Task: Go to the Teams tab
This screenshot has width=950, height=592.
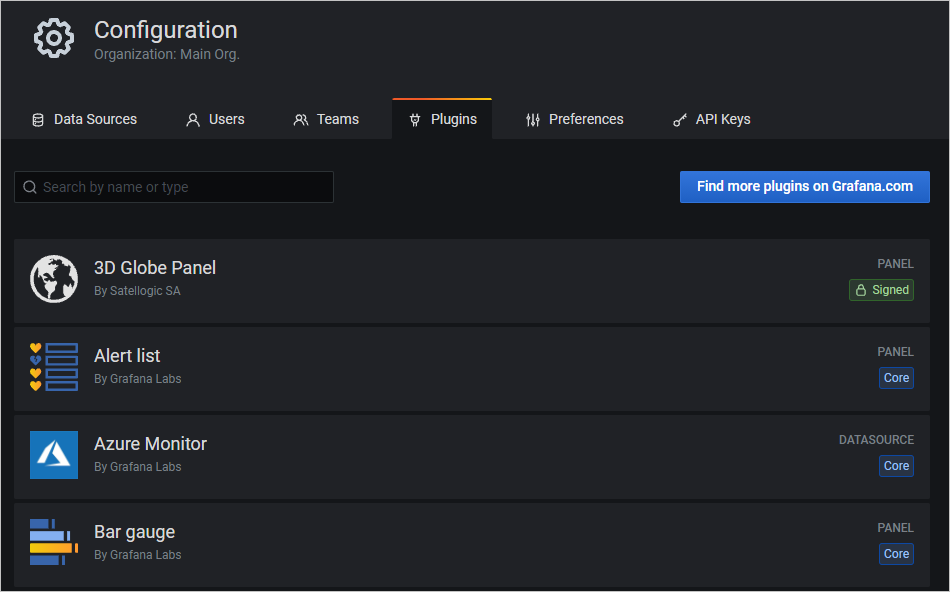Action: click(327, 119)
